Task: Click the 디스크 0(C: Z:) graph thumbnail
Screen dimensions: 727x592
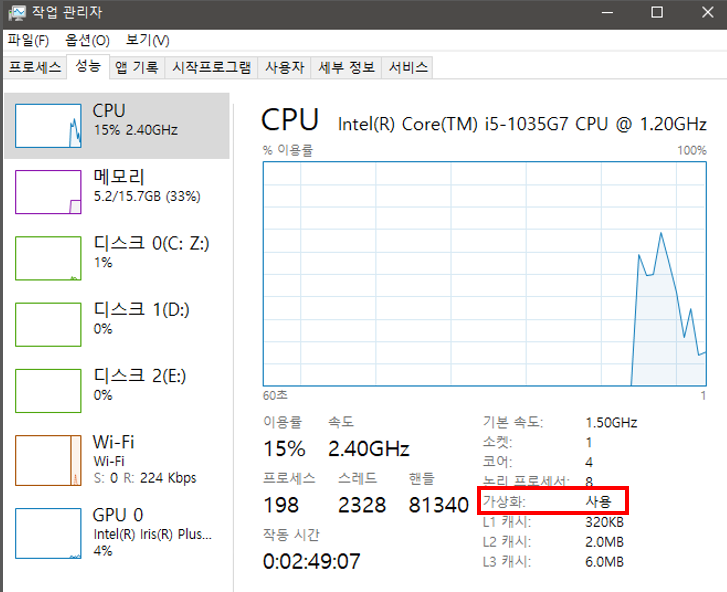Action: 48,258
